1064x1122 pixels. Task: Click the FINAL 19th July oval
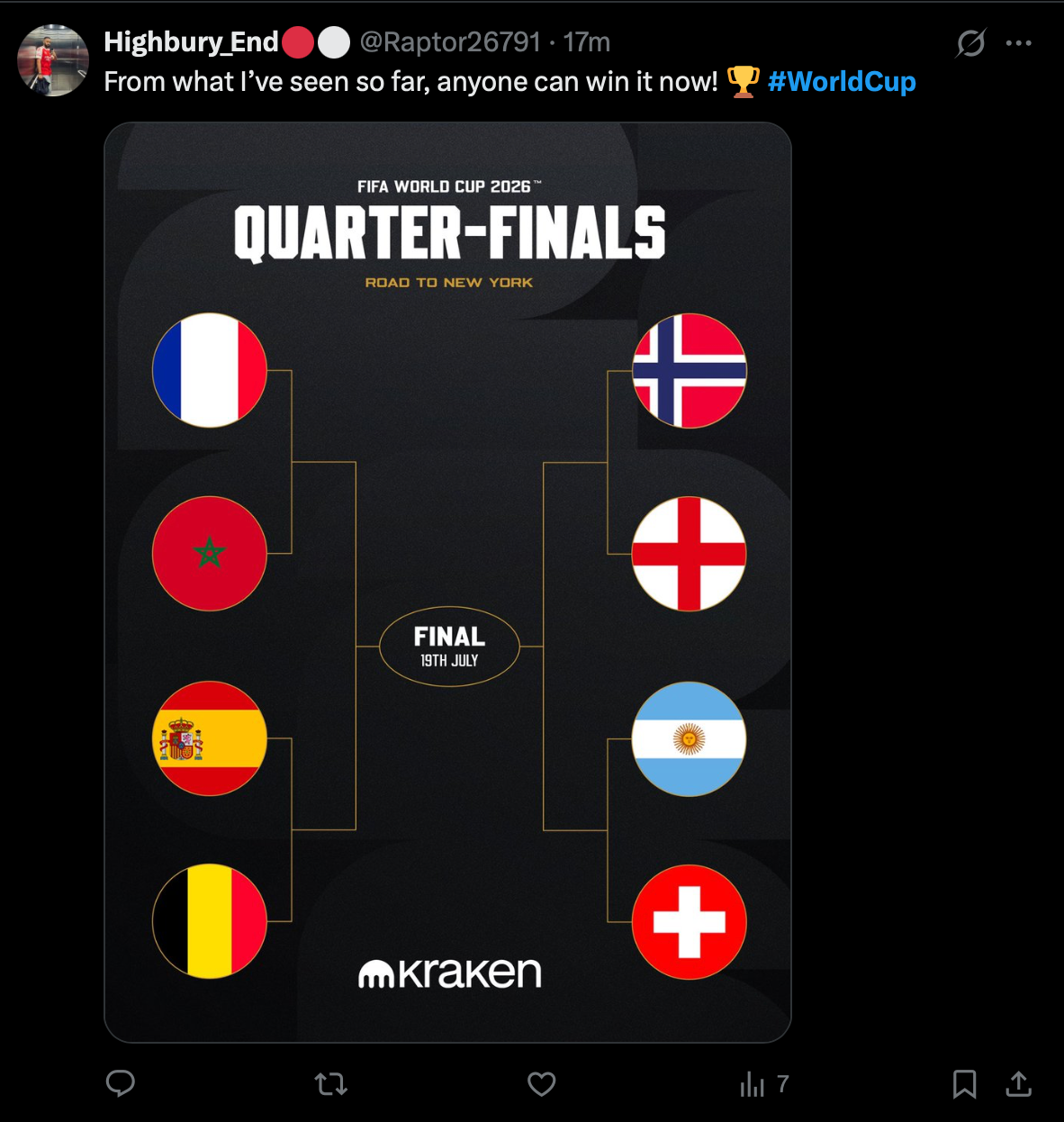(x=449, y=647)
